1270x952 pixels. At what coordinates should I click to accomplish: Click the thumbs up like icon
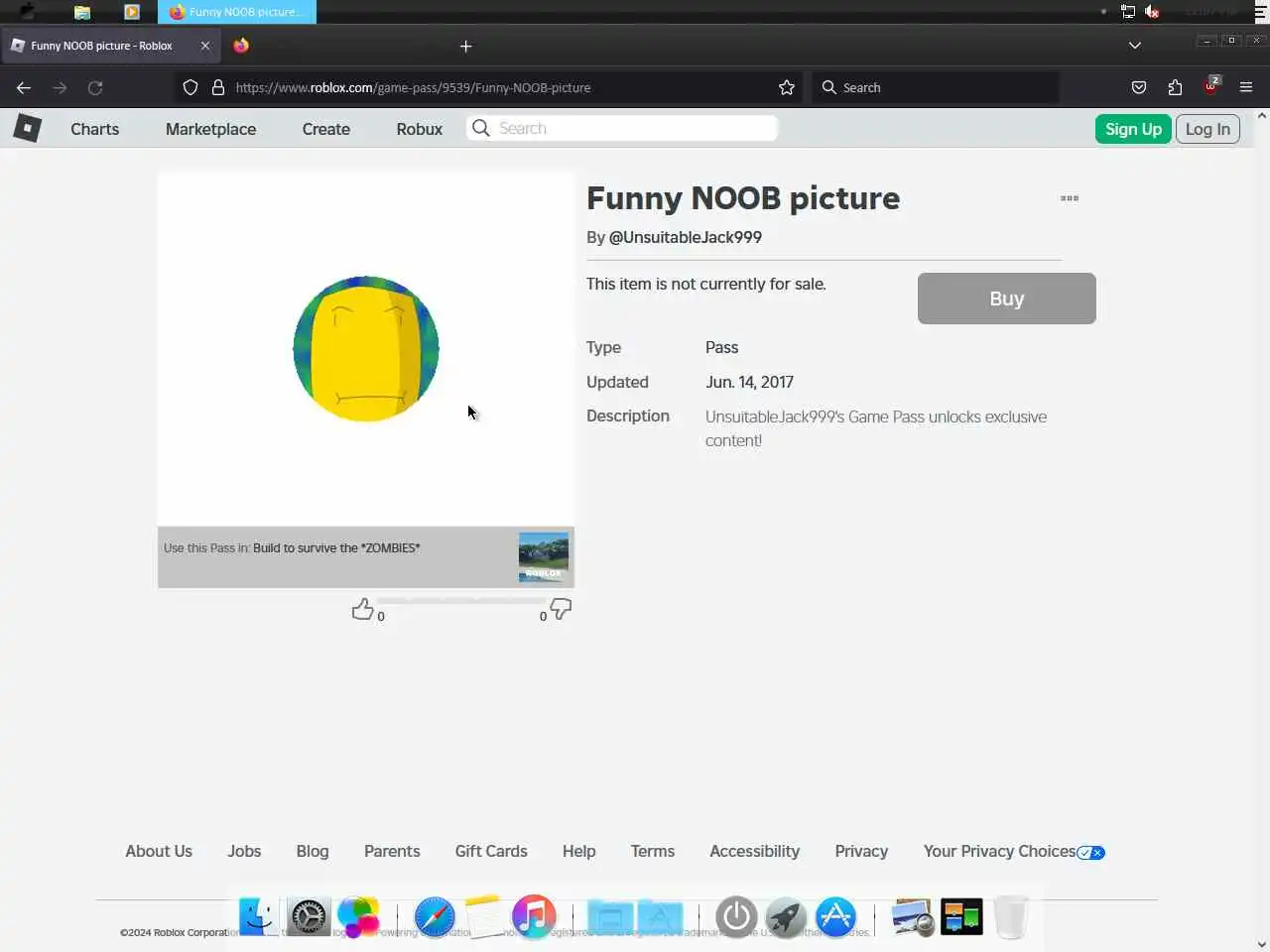[x=363, y=609]
